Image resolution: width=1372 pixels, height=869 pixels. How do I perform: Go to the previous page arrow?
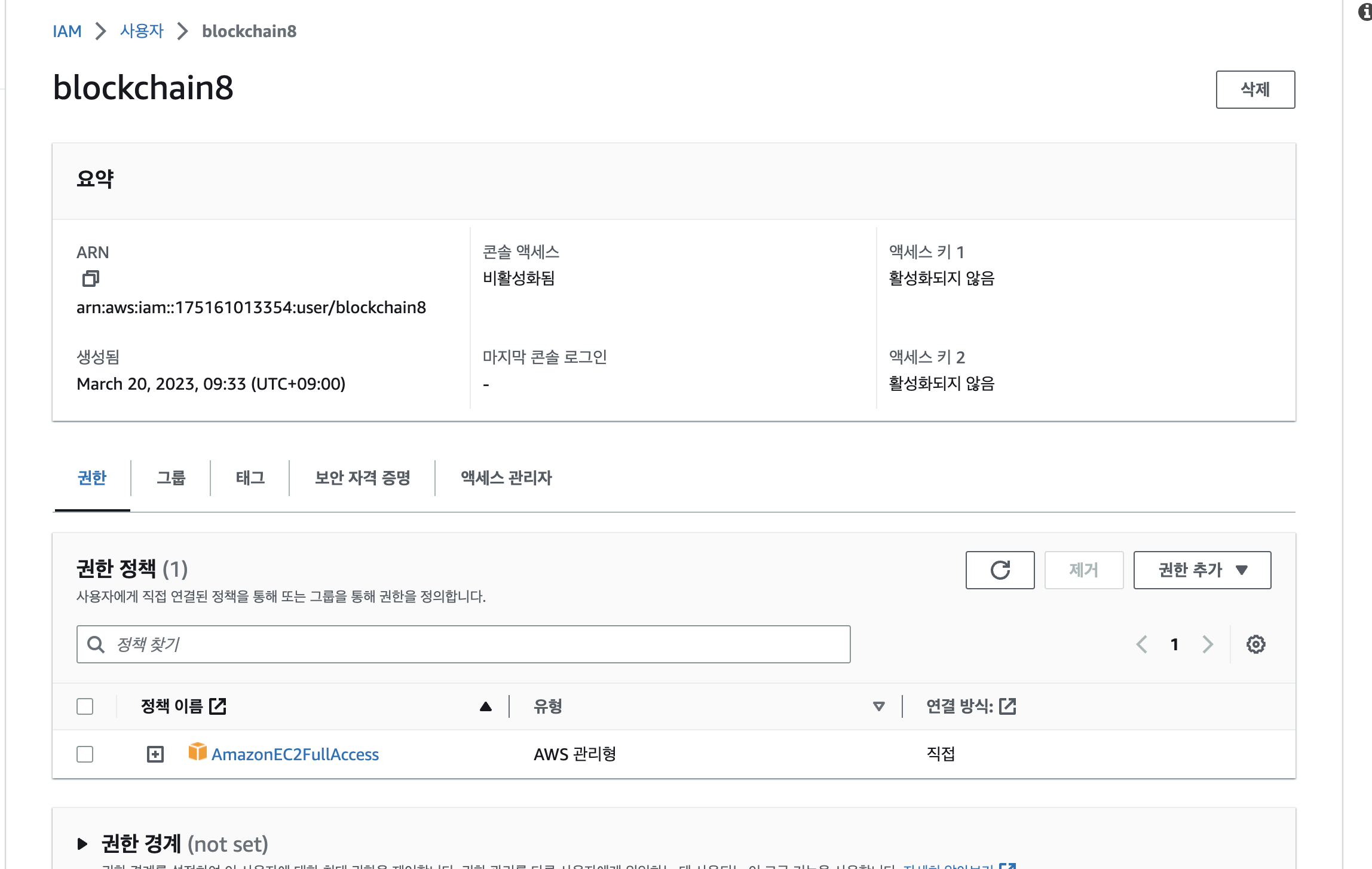coord(1141,644)
